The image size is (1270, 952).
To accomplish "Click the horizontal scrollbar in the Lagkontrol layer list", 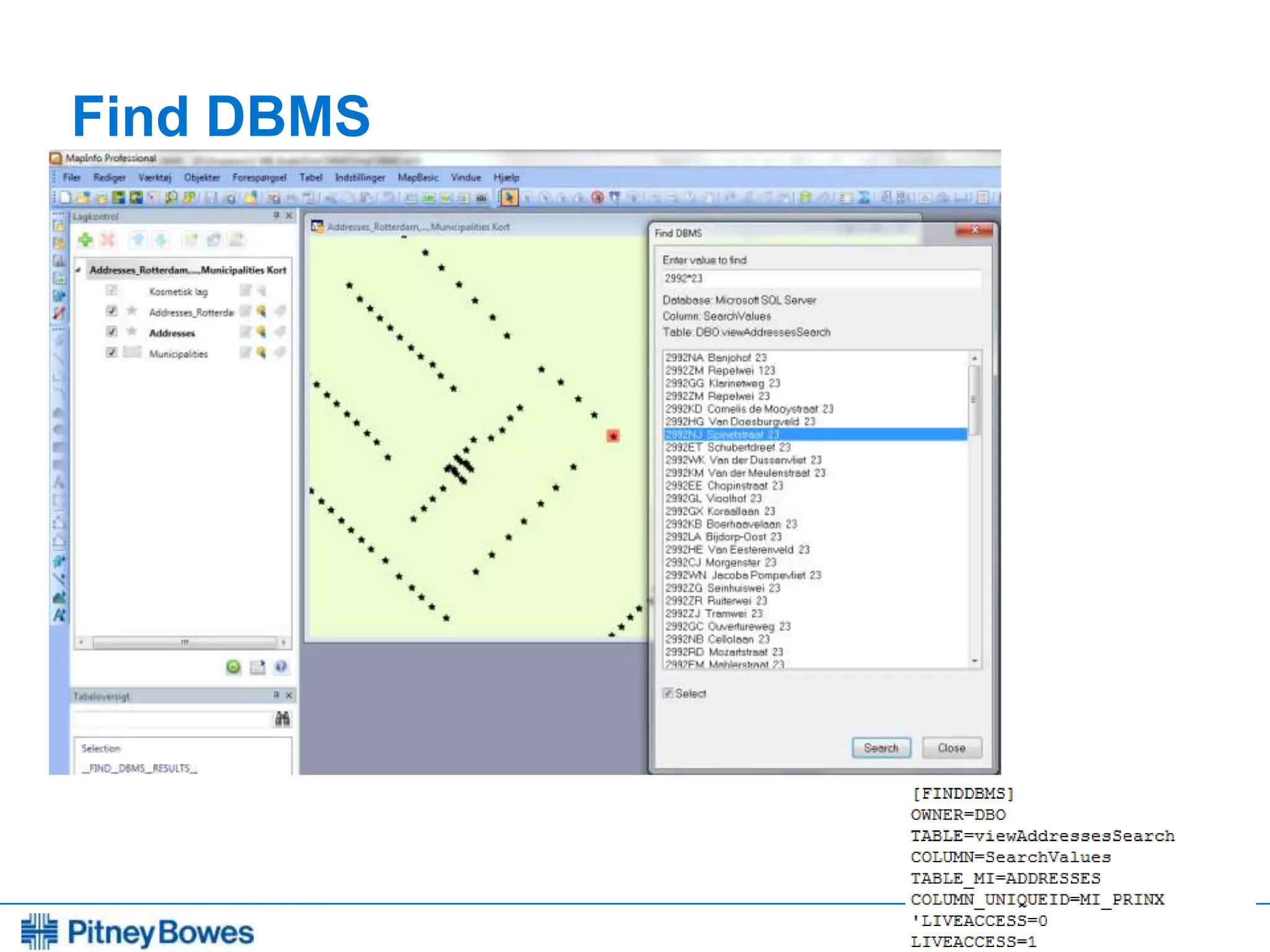I will point(184,642).
